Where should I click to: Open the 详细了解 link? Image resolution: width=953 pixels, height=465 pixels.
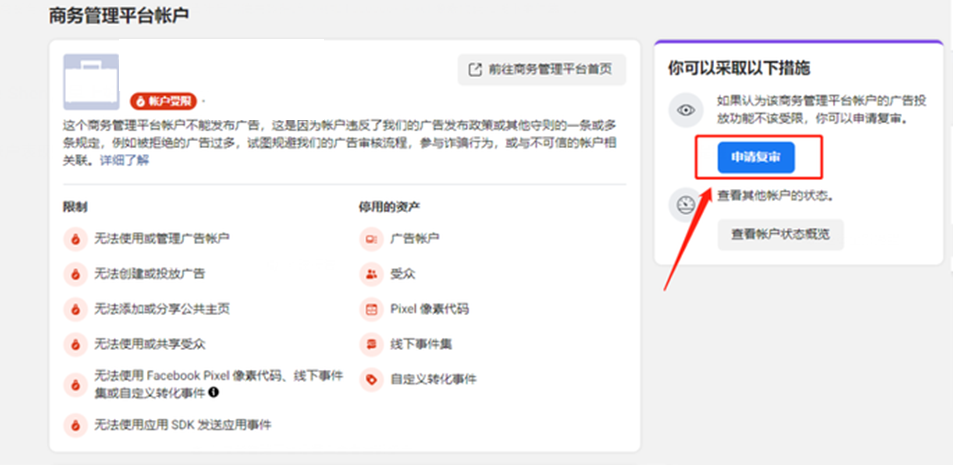125,160
